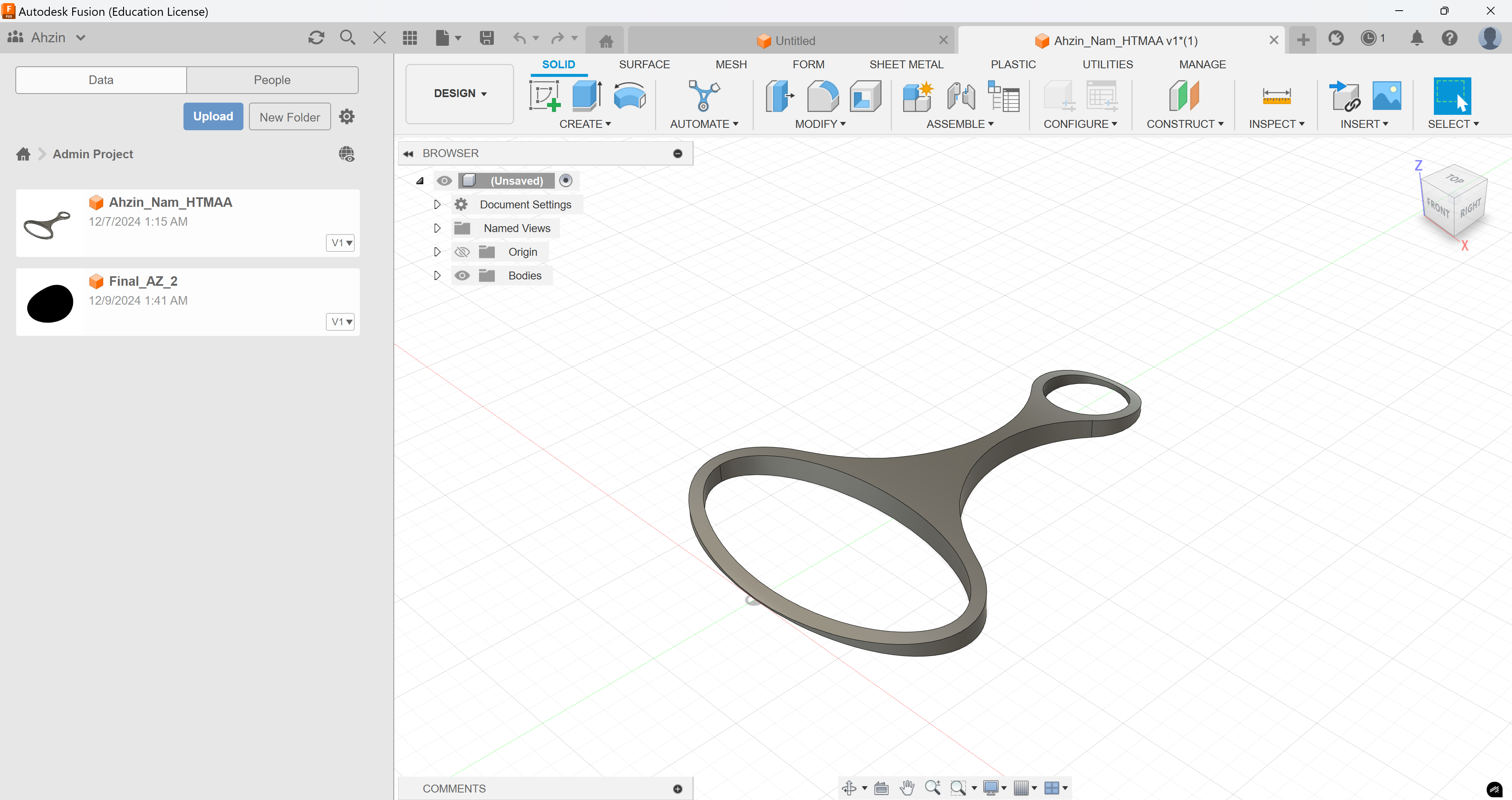Switch to the UTILITIES tab
This screenshot has height=800, width=1512.
pos(1108,65)
